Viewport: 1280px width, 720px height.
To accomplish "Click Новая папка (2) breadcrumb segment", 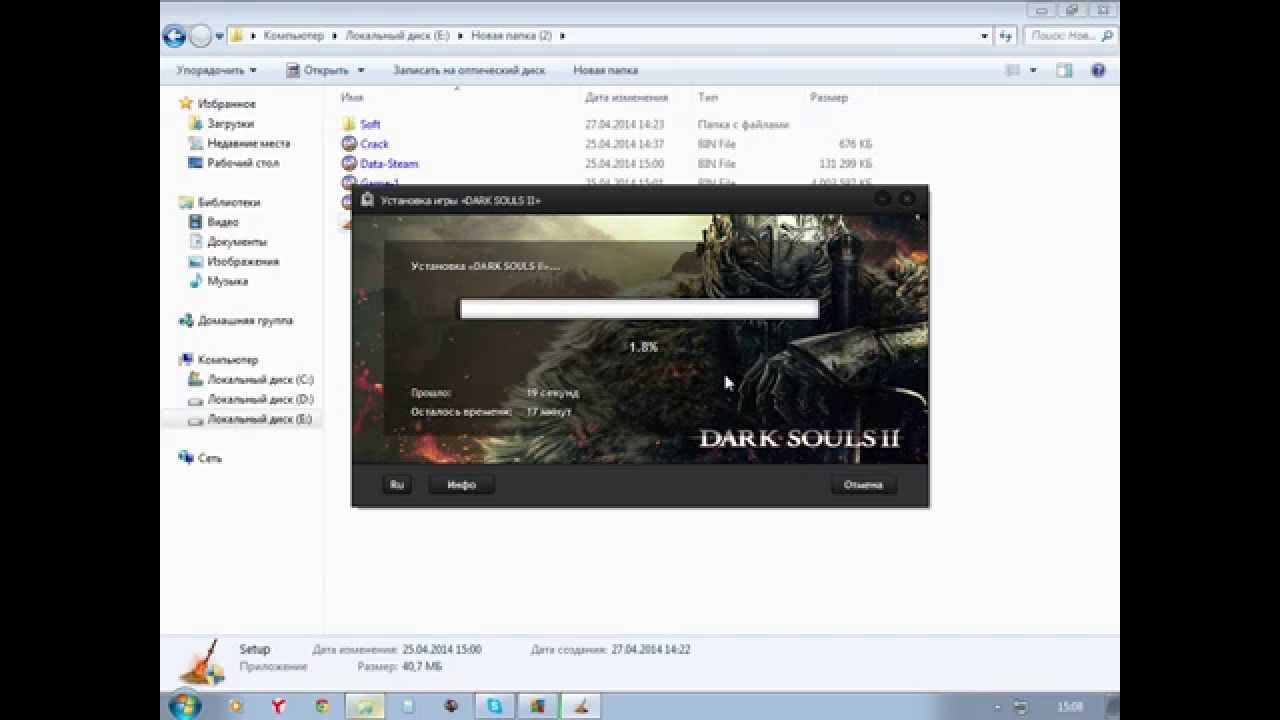I will point(511,36).
